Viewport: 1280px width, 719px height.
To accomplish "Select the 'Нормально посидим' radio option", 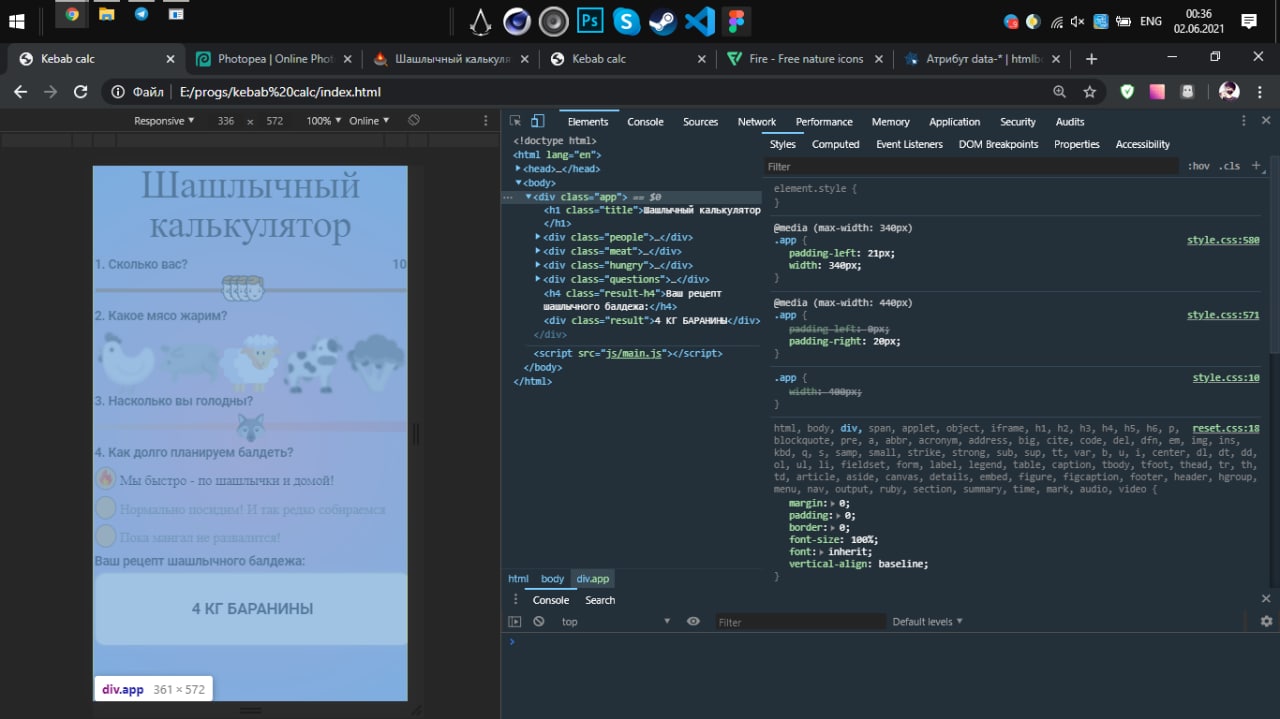I will click(106, 508).
